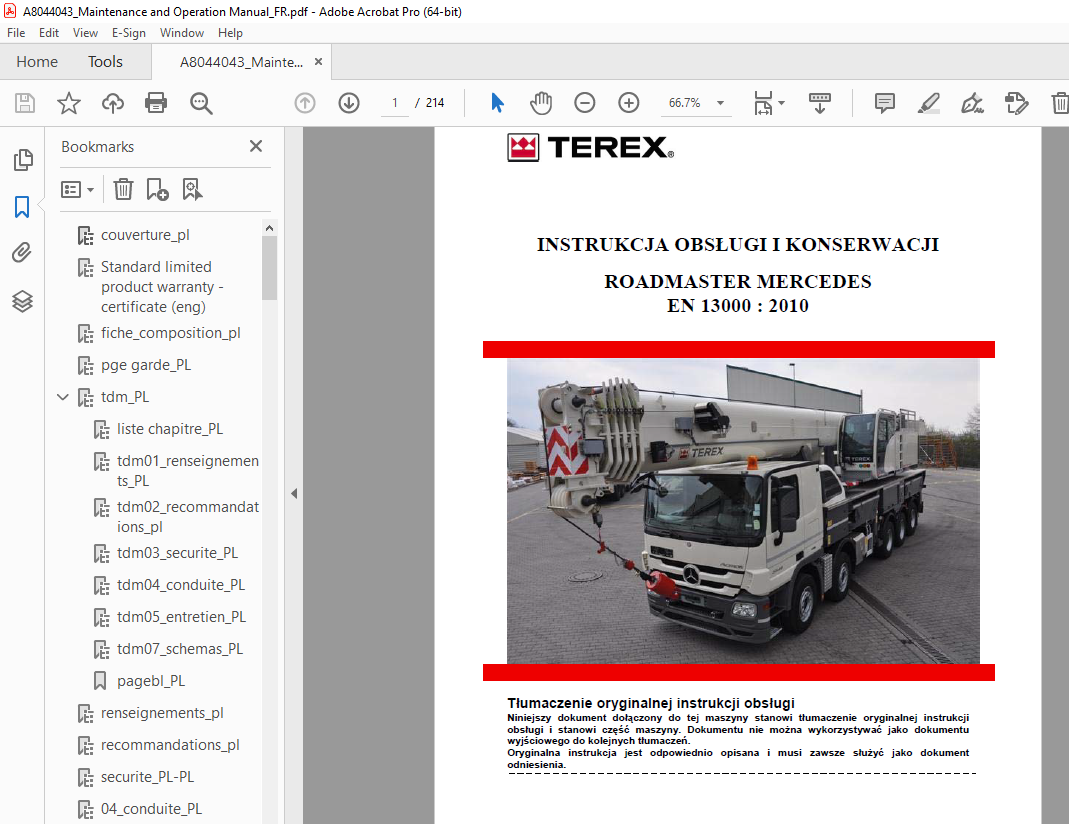1069x824 pixels.
Task: Open bookmark renseignements_pl
Action: pos(162,714)
